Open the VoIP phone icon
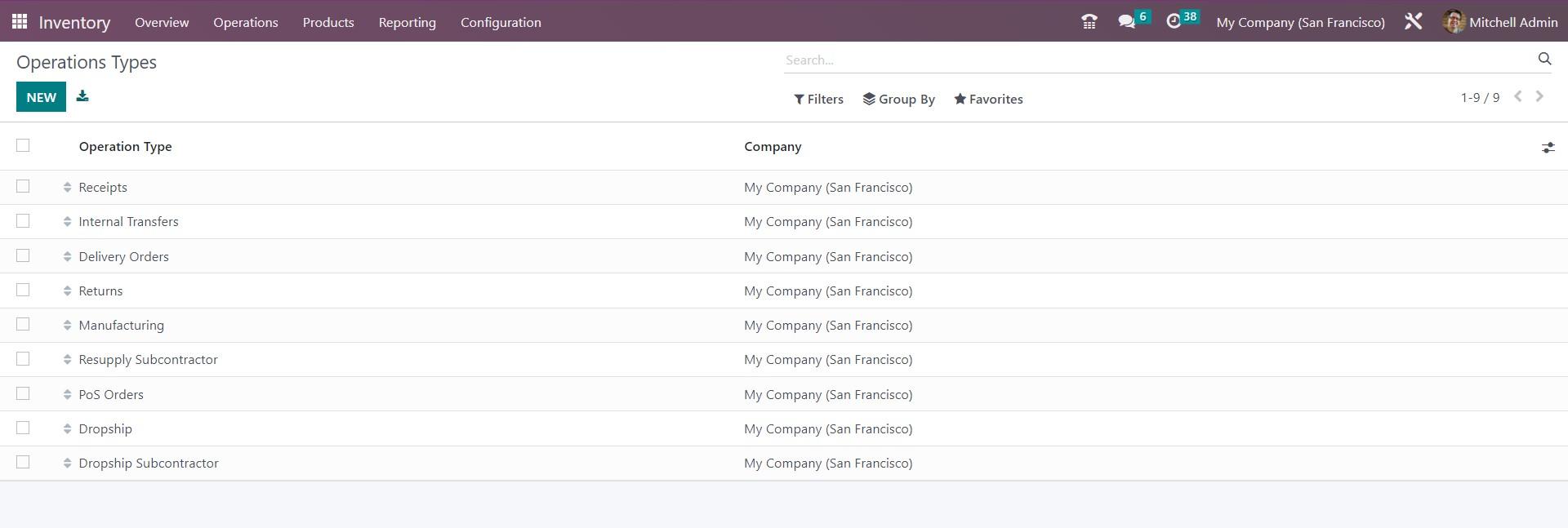Viewport: 1568px width, 528px height. (x=1089, y=22)
